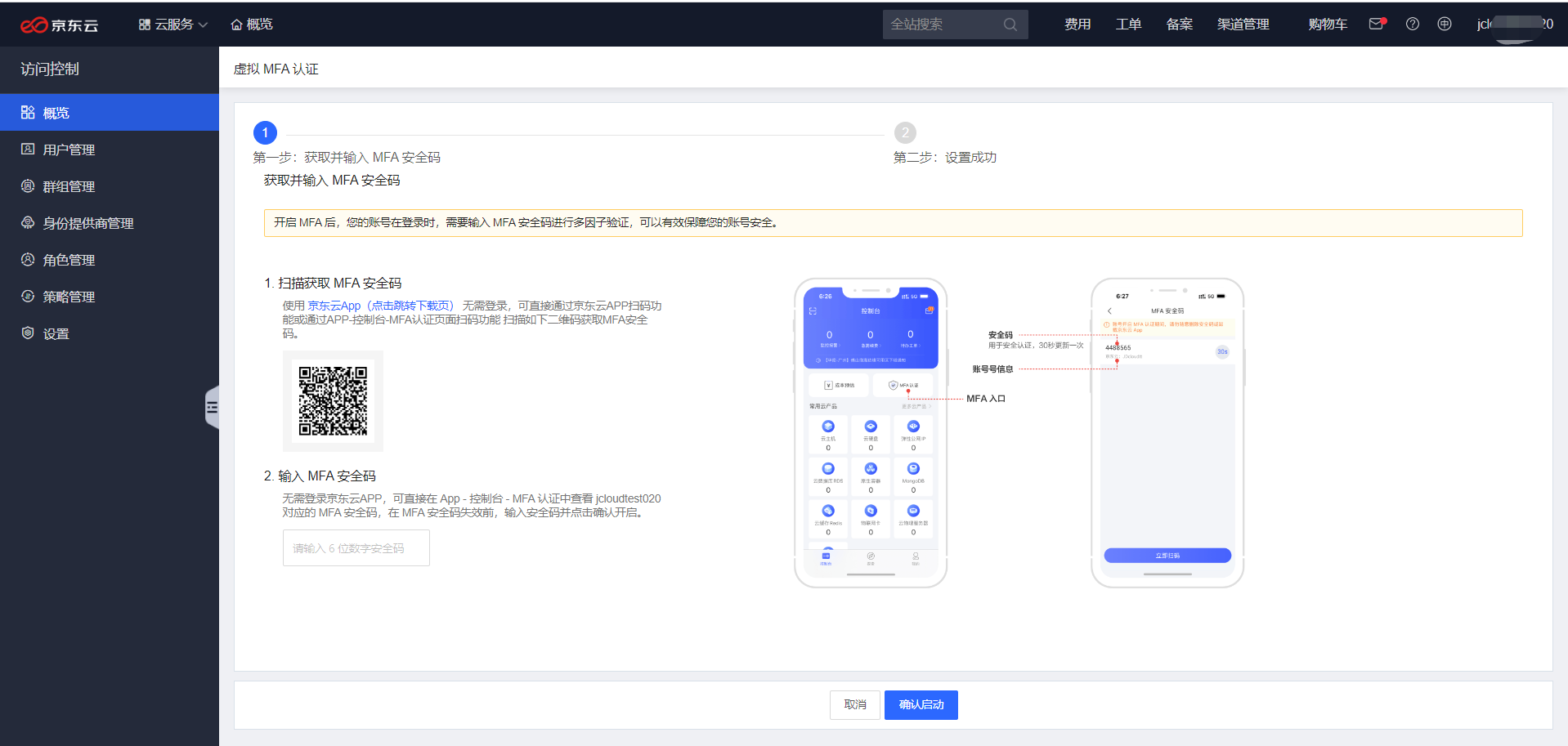Click the 第一步 step label
The width and height of the screenshot is (1568, 746).
347,158
